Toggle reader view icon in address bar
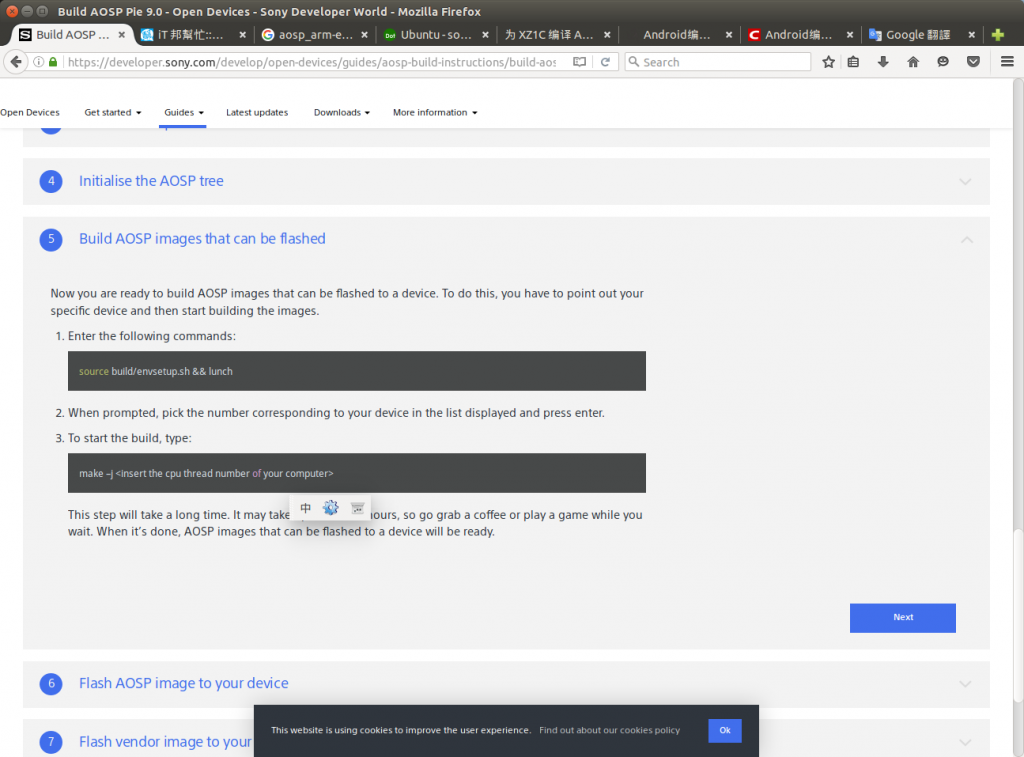 pyautogui.click(x=579, y=62)
